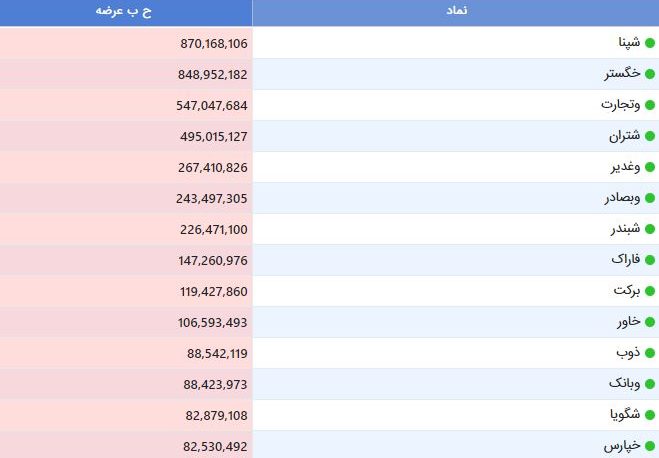Click the 870,168,106 supply value cell
The height and width of the screenshot is (458, 659).
126,43
